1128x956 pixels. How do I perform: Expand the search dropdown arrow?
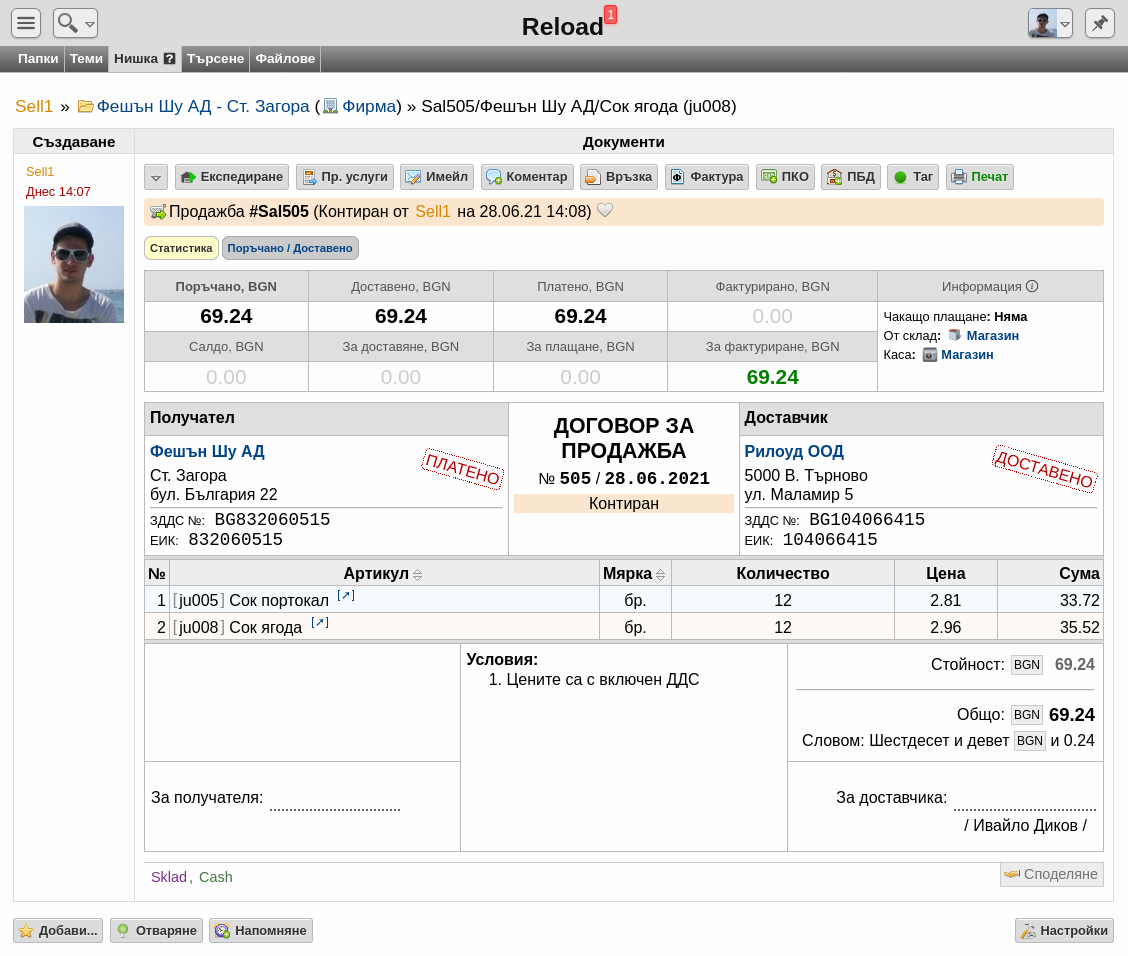90,24
